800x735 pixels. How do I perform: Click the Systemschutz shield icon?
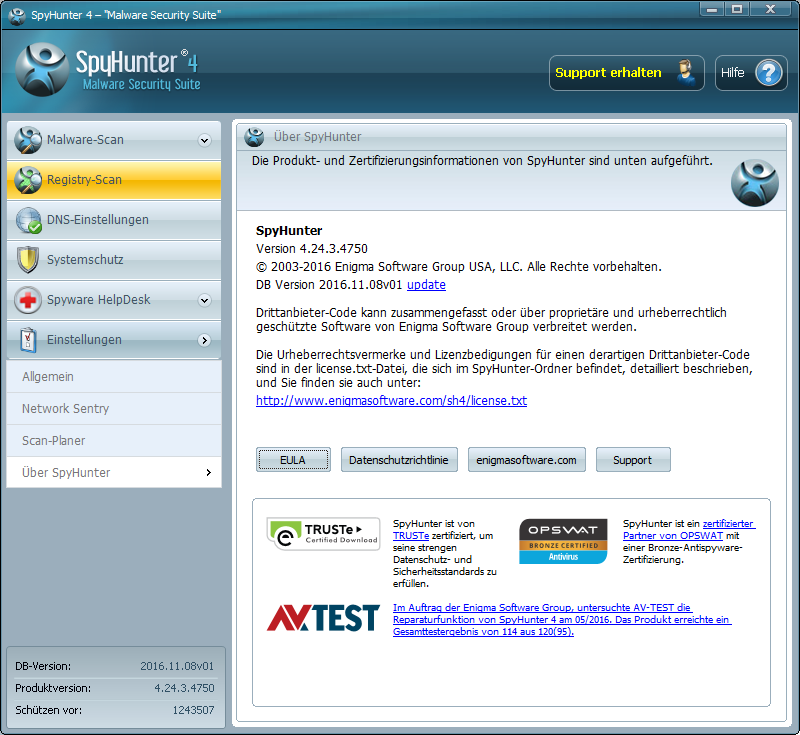coord(28,260)
